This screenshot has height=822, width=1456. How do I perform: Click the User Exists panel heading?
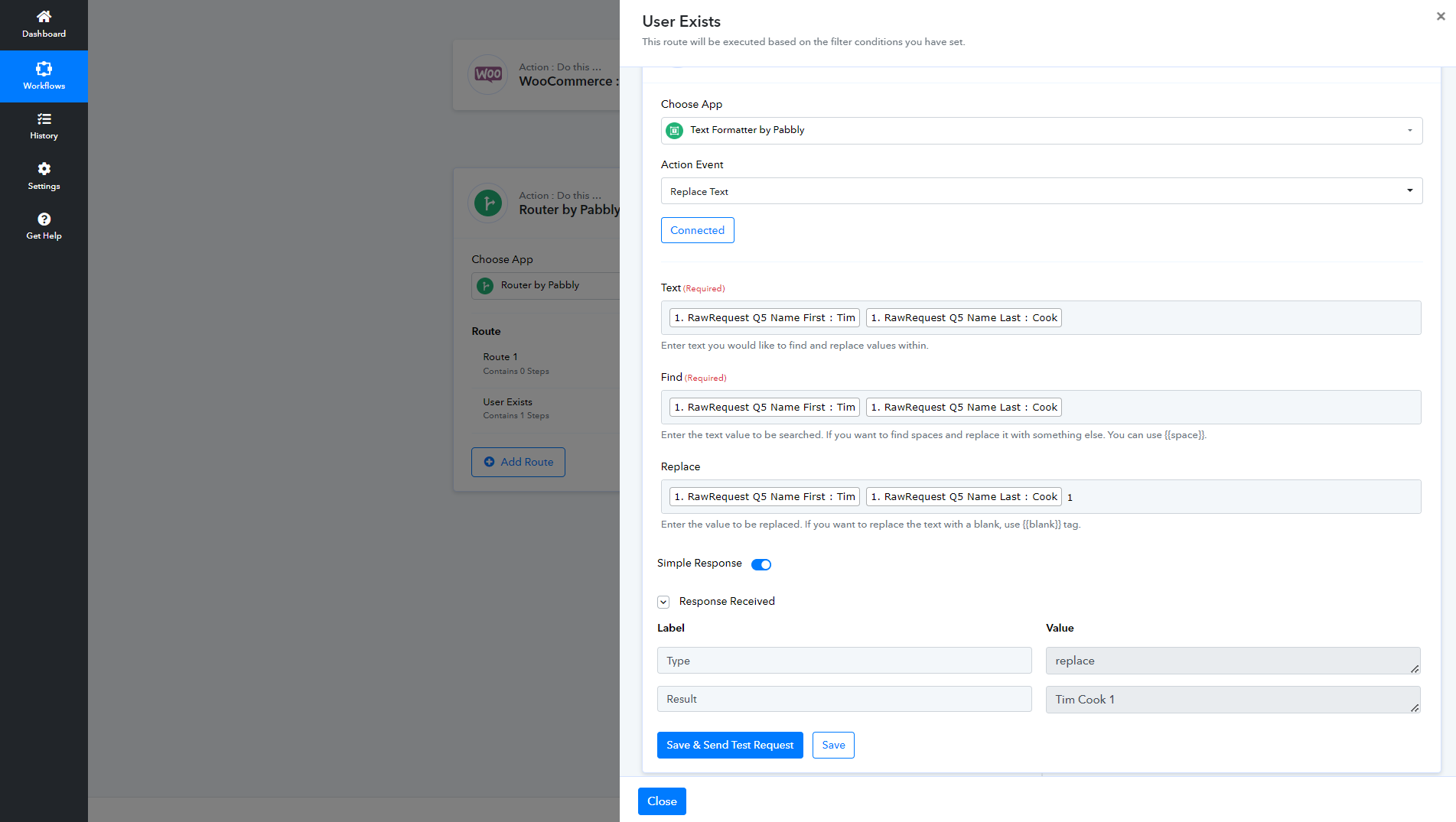click(x=681, y=21)
